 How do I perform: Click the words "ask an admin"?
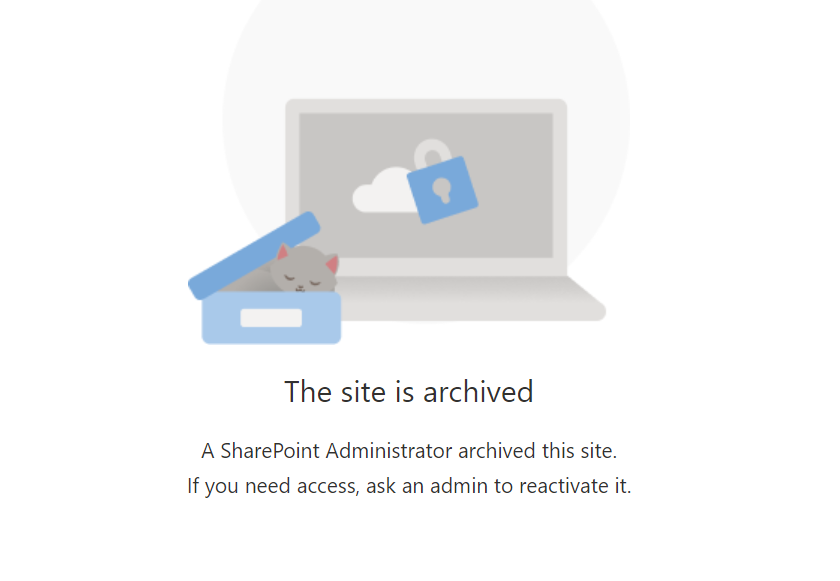[427, 486]
